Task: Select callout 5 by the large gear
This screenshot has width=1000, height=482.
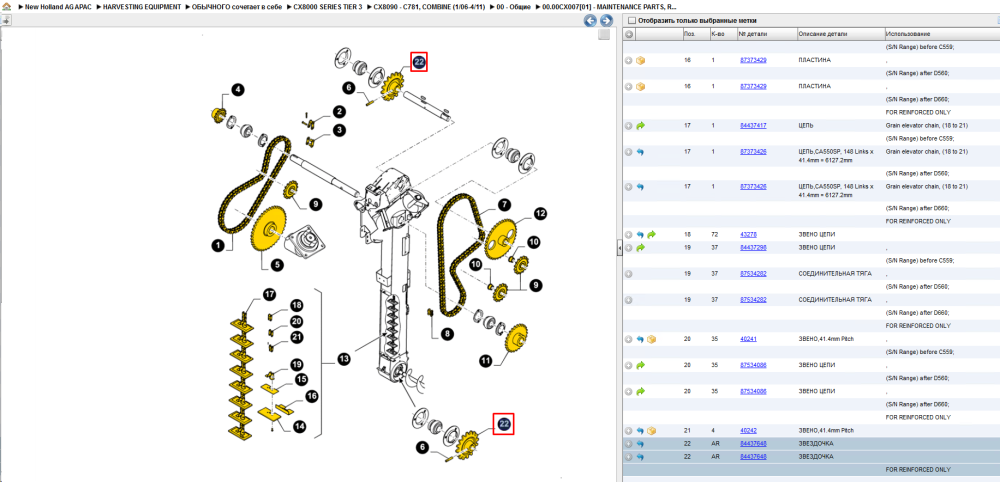Action: pyautogui.click(x=279, y=264)
